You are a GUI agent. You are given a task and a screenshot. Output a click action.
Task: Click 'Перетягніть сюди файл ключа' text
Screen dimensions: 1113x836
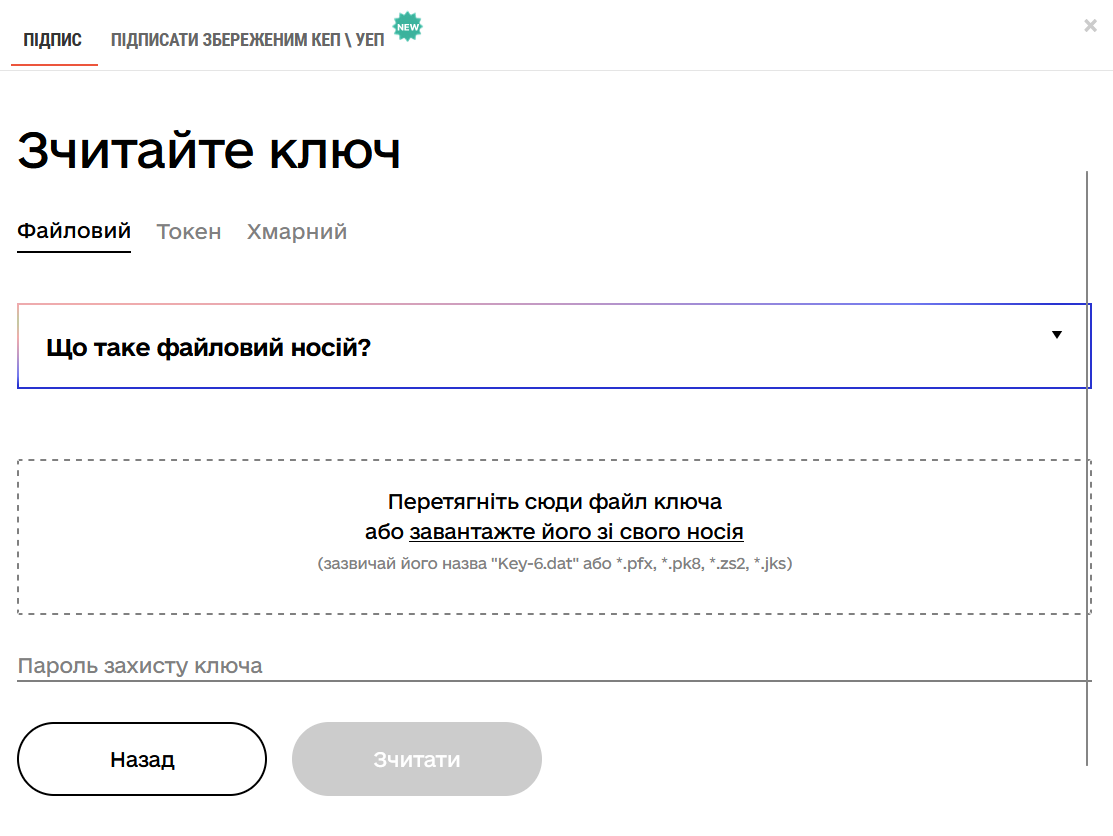[554, 501]
